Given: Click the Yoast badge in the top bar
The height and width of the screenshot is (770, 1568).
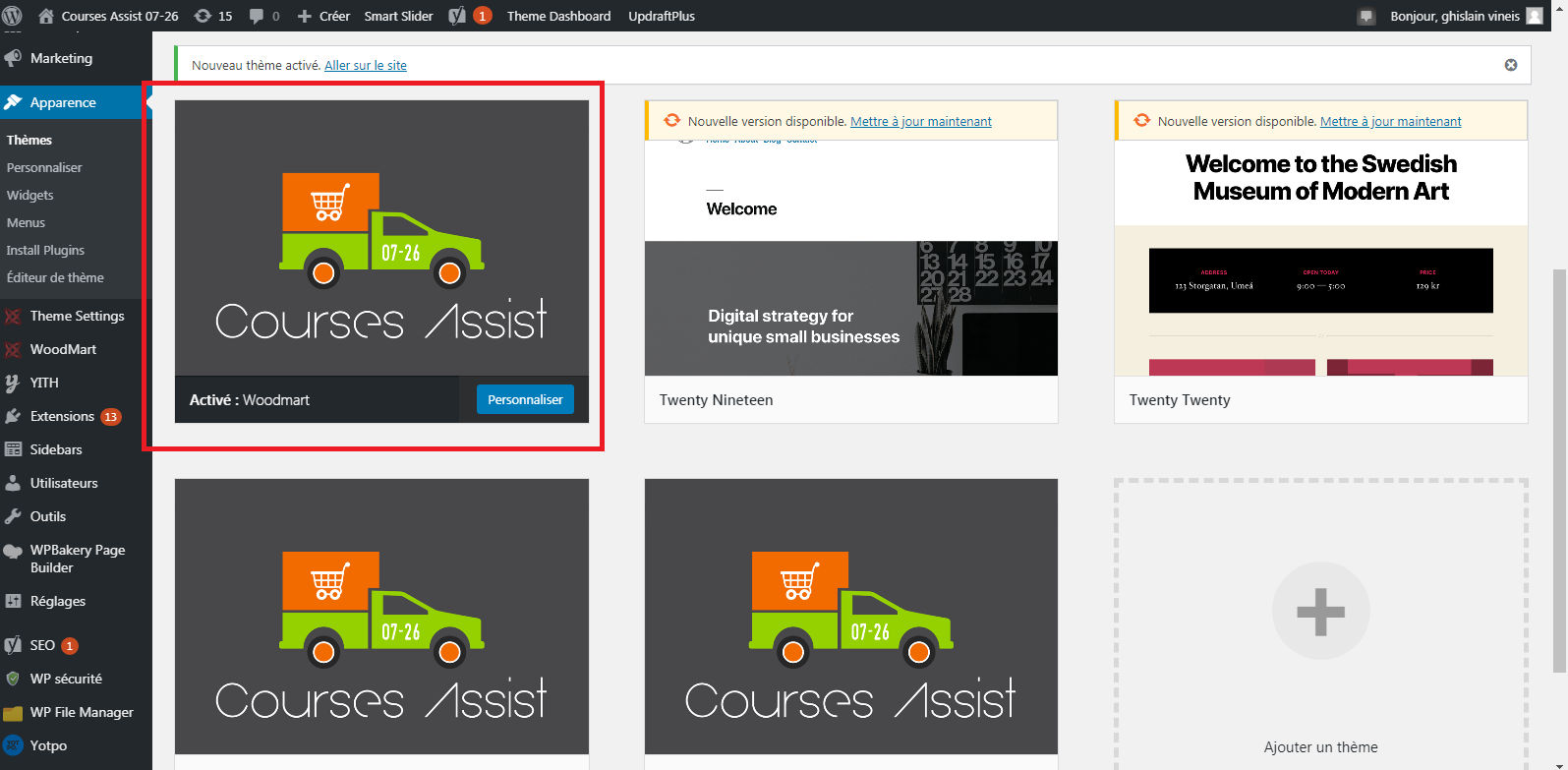Looking at the screenshot, I should pos(483,16).
